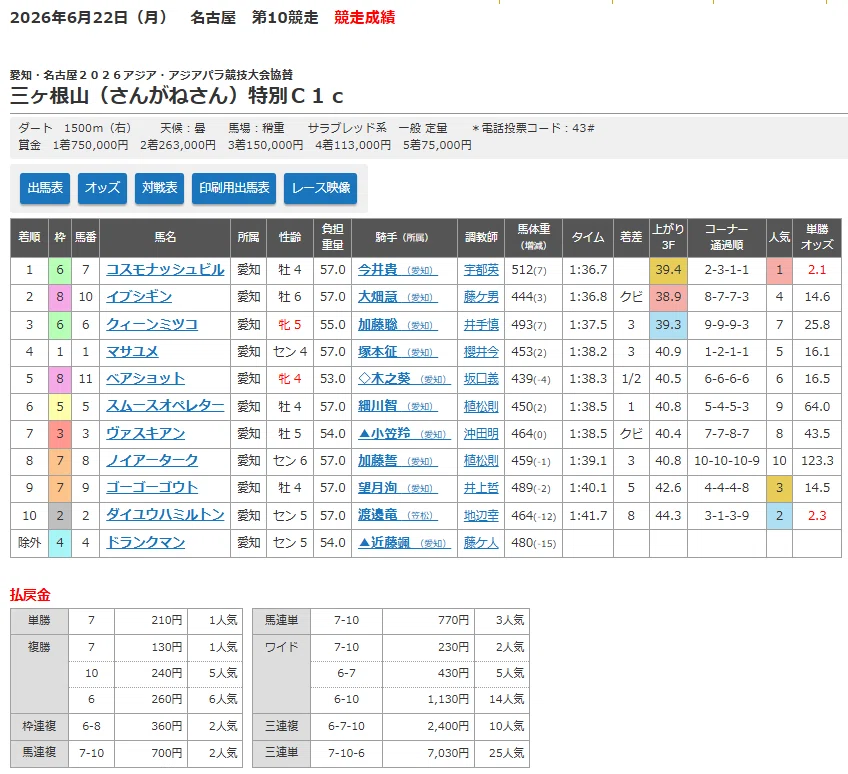Open trainer 井上哲 page
The image size is (848, 774).
click(481, 488)
